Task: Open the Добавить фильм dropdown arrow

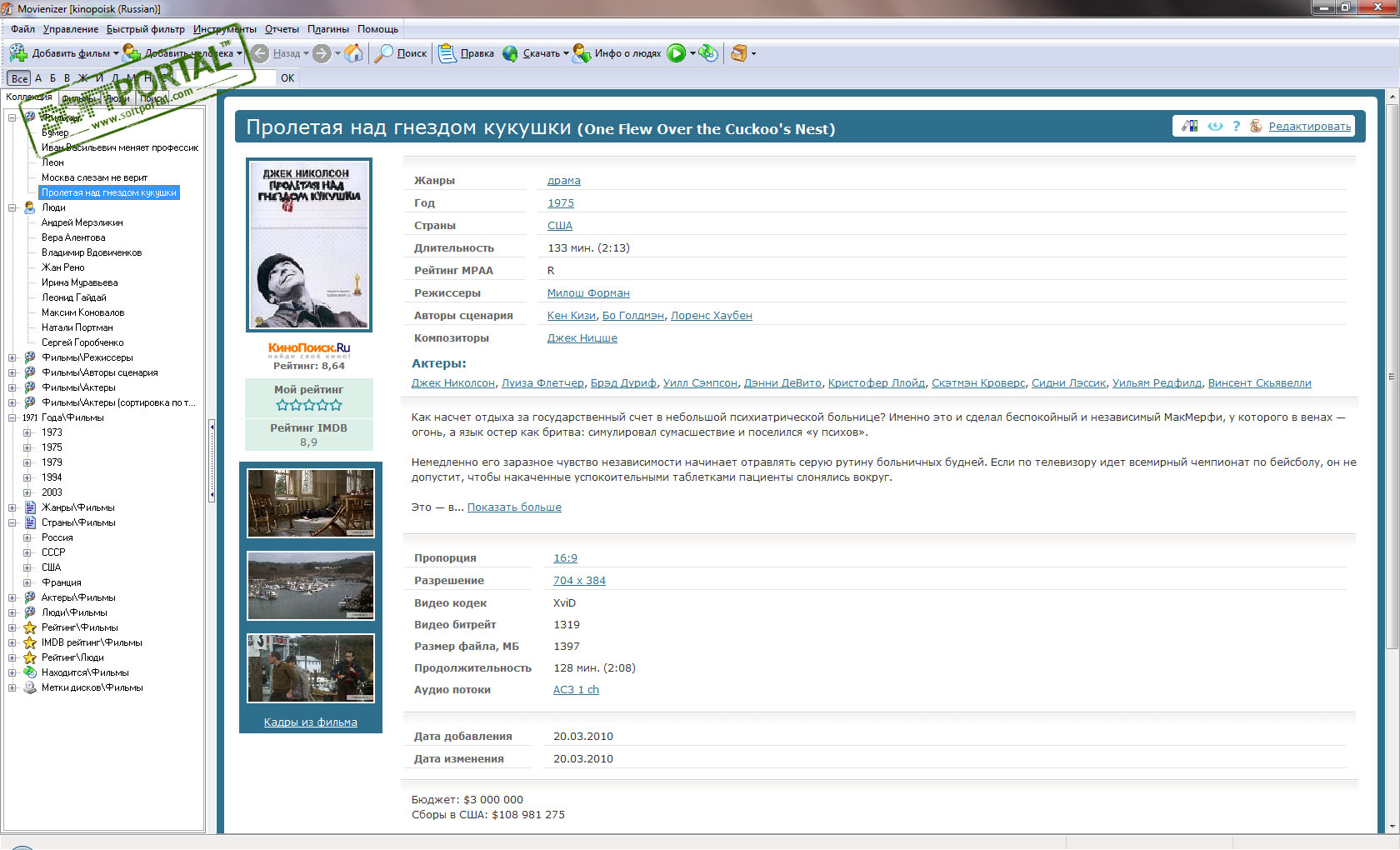Action: pos(116,54)
